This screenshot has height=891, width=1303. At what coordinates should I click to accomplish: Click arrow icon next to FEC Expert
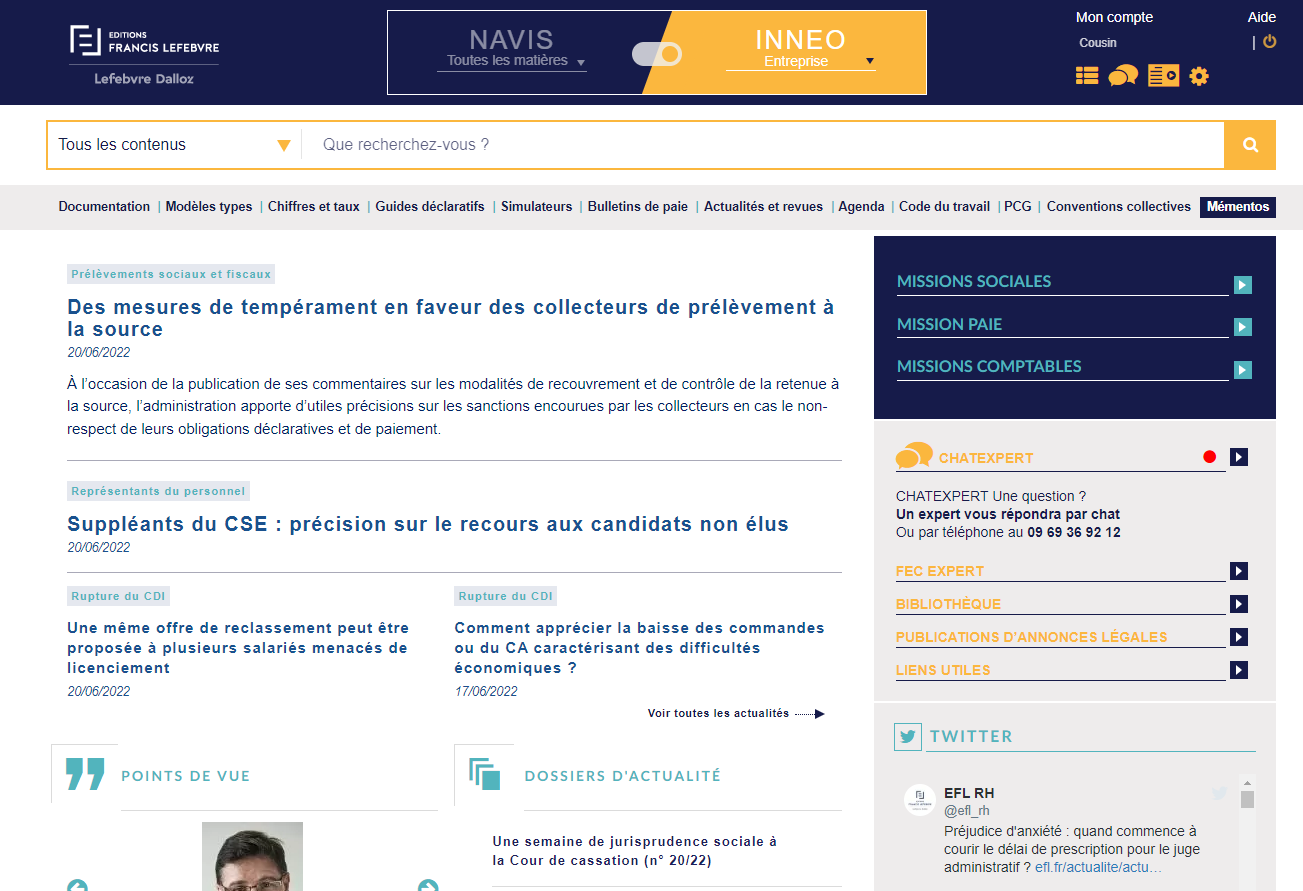tap(1239, 571)
